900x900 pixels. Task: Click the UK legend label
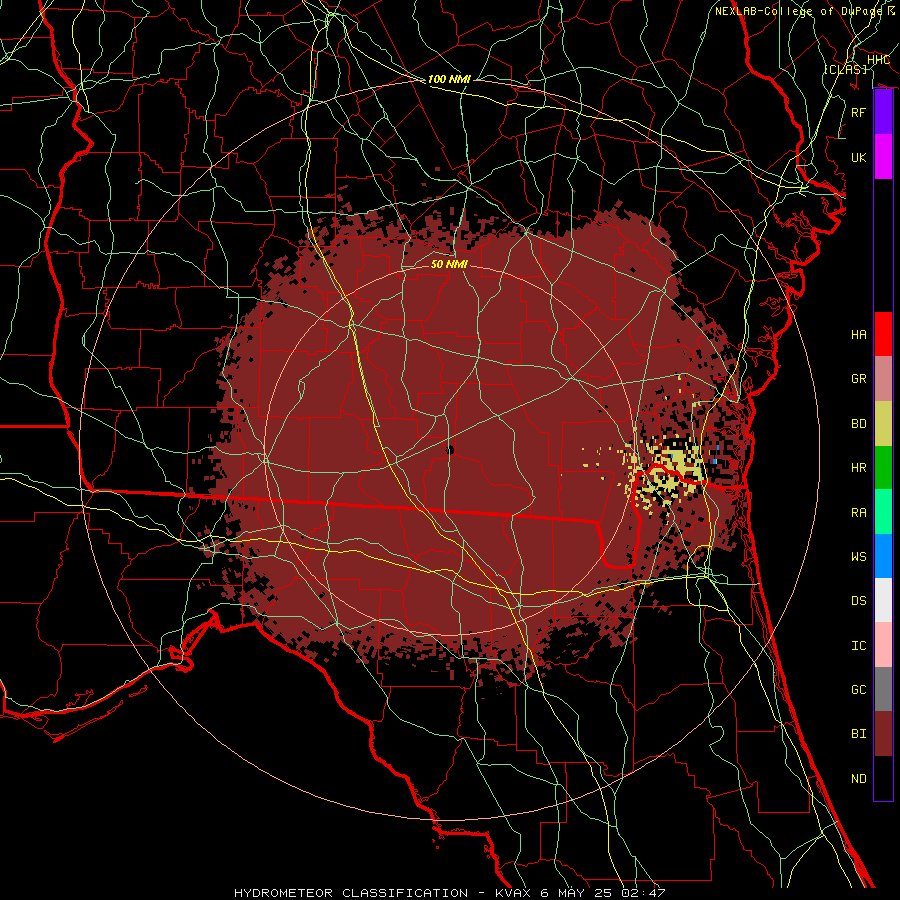[858, 157]
